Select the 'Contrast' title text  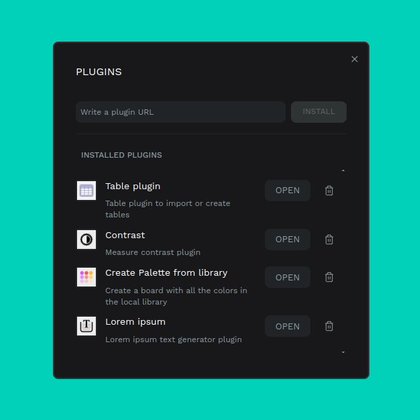125,235
